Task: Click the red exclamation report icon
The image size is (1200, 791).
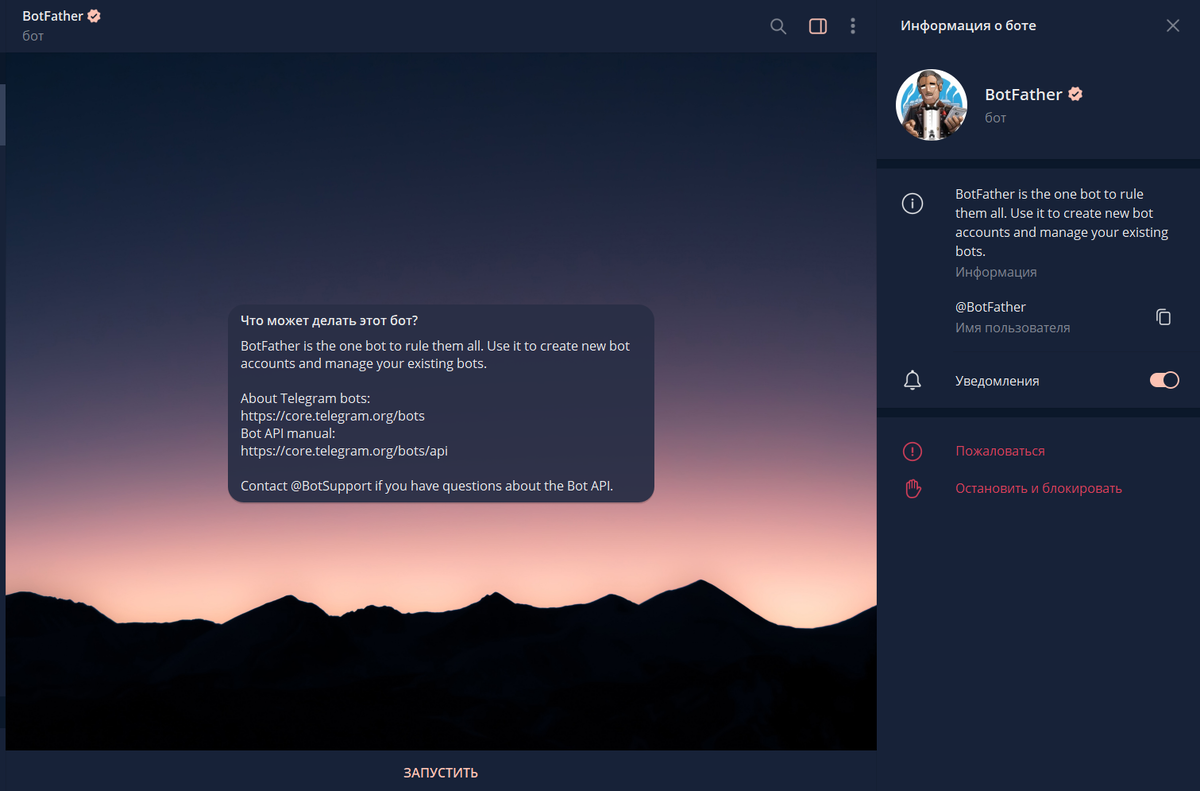Action: 912,451
